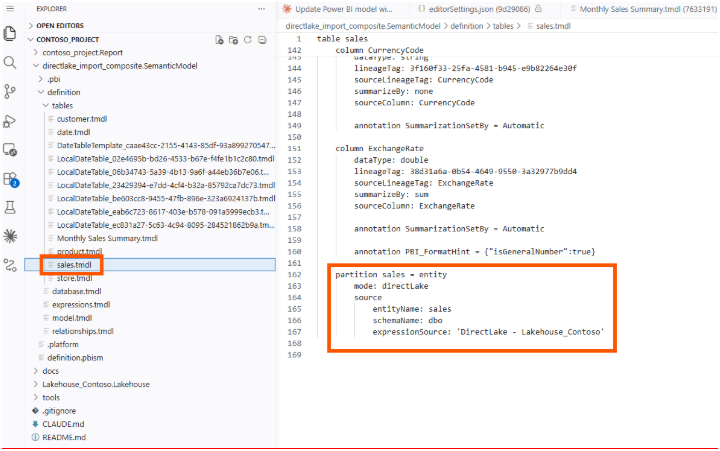The image size is (720, 451).
Task: Click line 'entityName: sales'
Action: coord(412,309)
